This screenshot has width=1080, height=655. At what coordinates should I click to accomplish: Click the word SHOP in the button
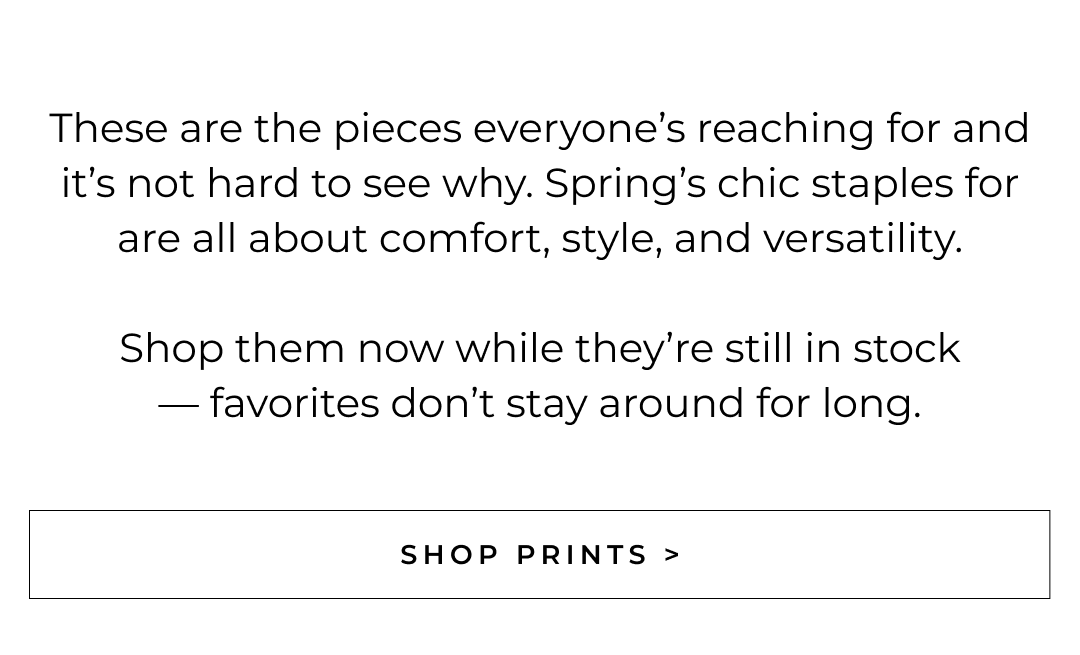450,555
